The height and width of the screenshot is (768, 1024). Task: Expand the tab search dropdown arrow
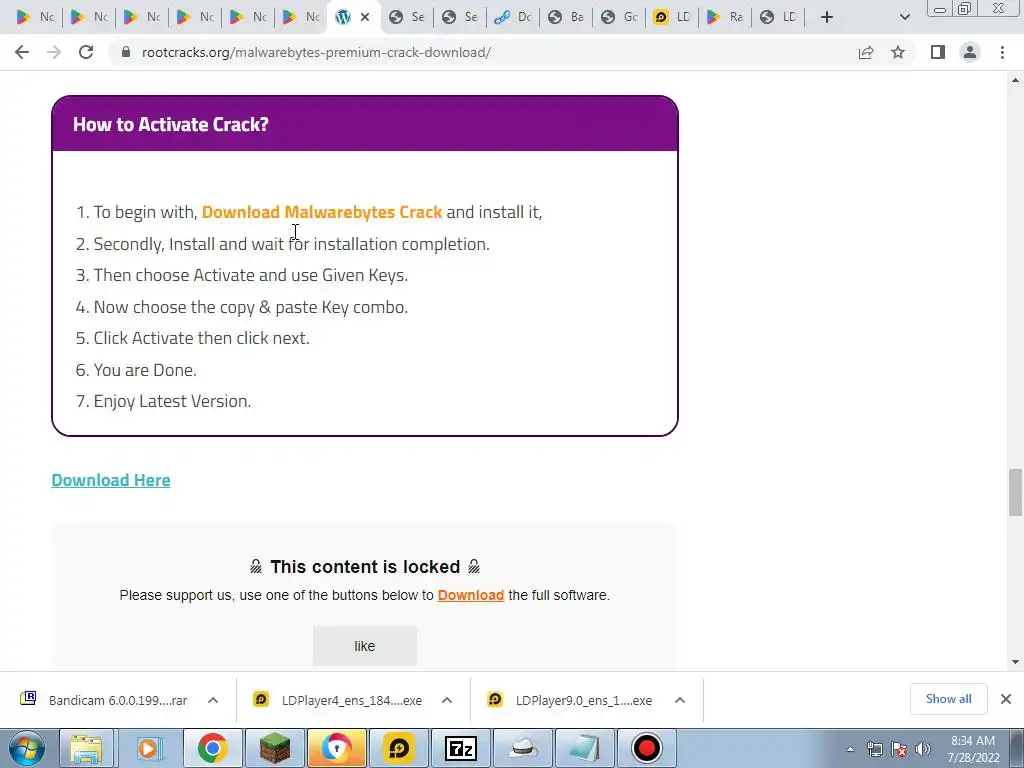[904, 17]
